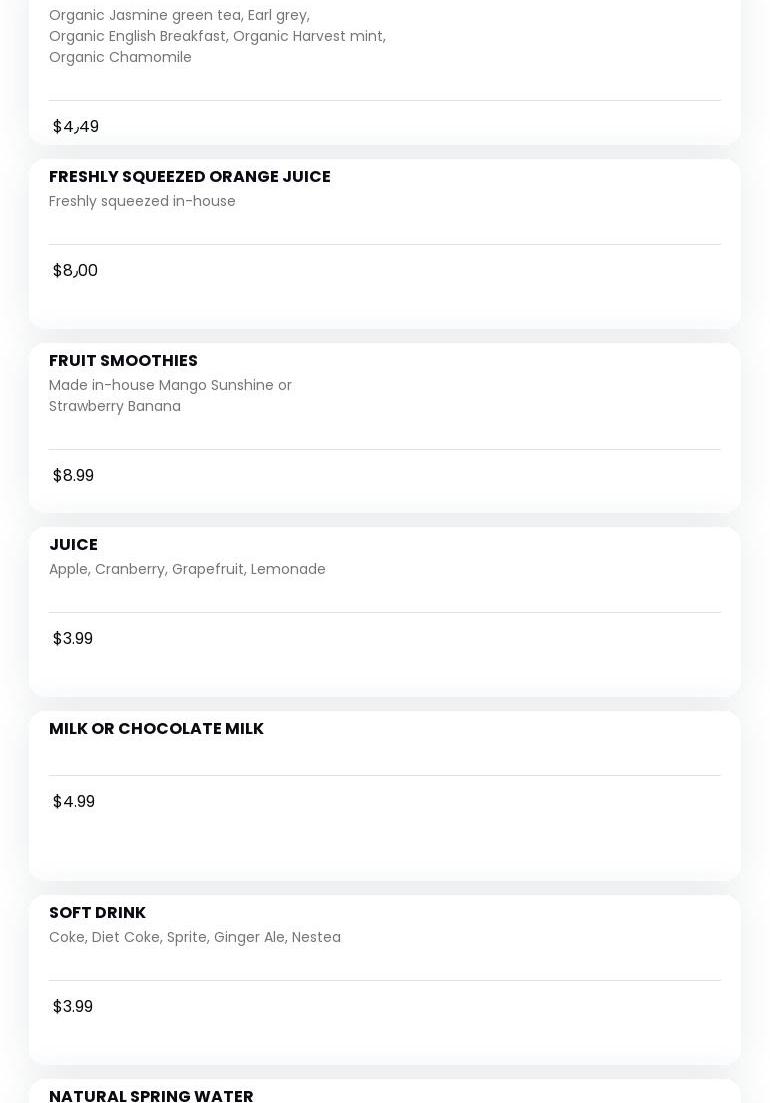770x1103 pixels.
Task: Click the $4.49 tea price
Action: 76,127
